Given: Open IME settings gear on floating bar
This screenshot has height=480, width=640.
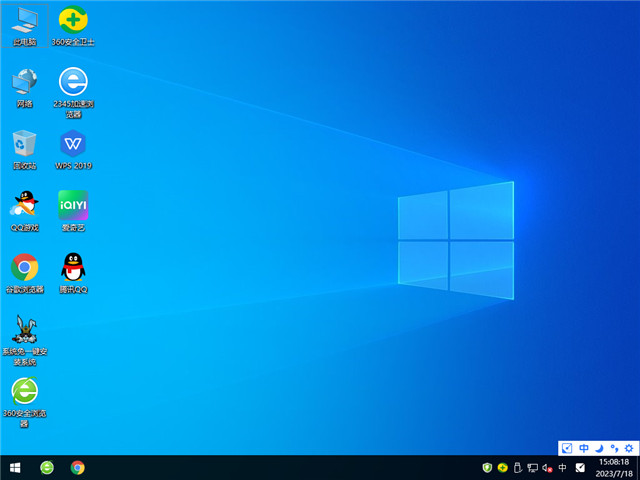Looking at the screenshot, I should [x=628, y=448].
